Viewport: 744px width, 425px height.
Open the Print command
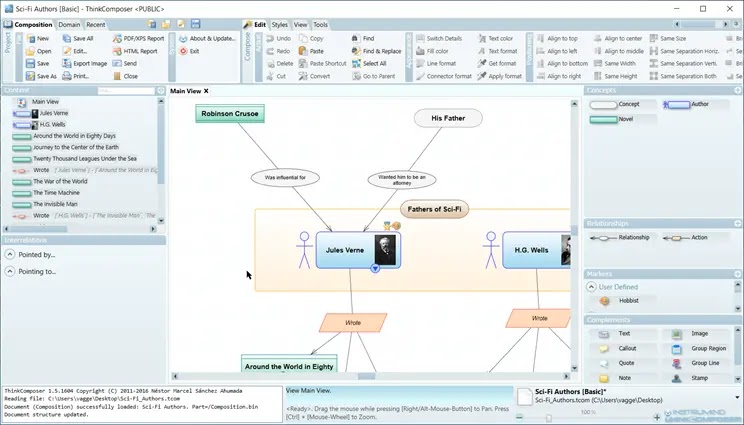pos(76,76)
